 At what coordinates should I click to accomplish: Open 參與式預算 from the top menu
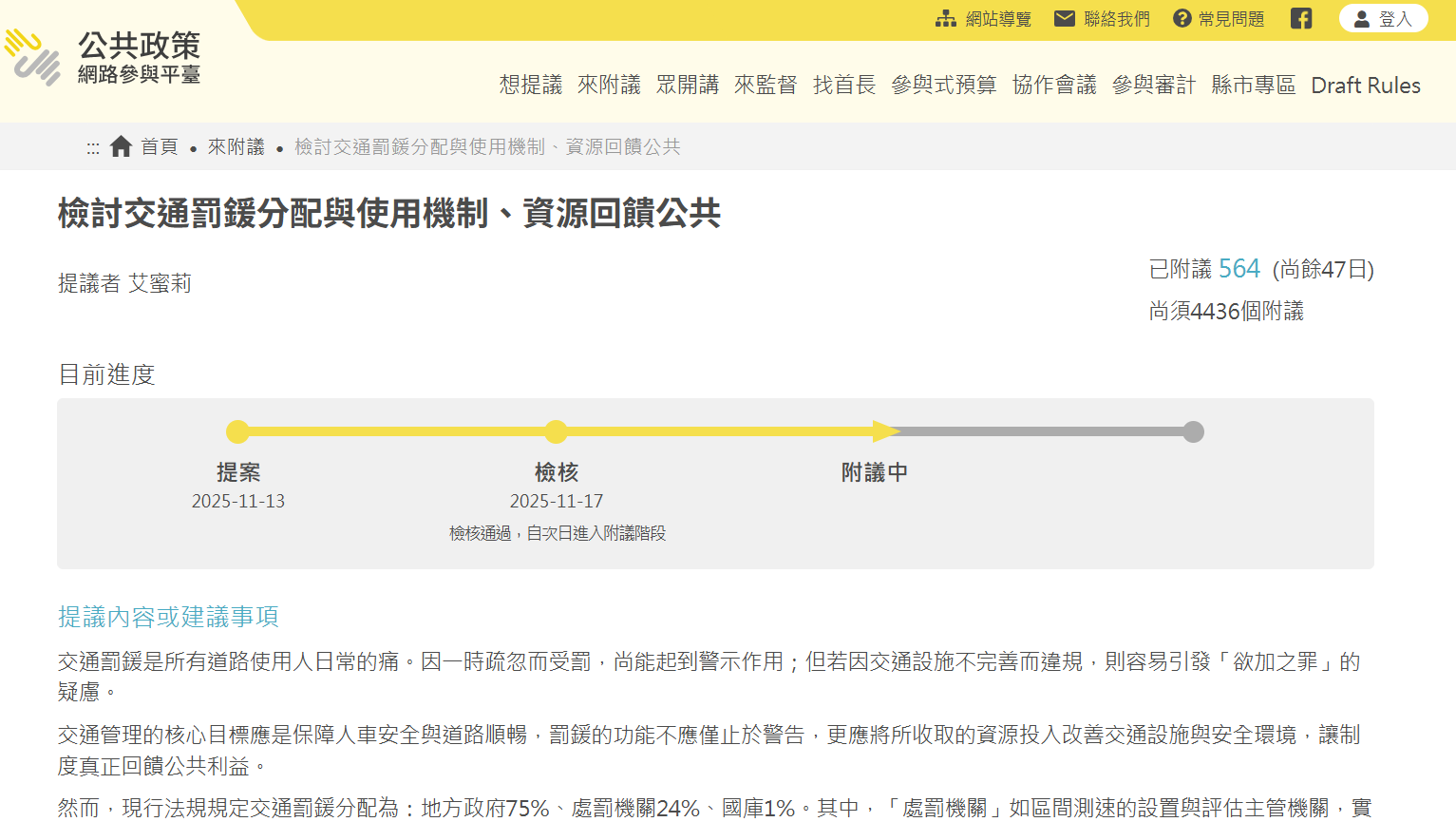click(943, 85)
